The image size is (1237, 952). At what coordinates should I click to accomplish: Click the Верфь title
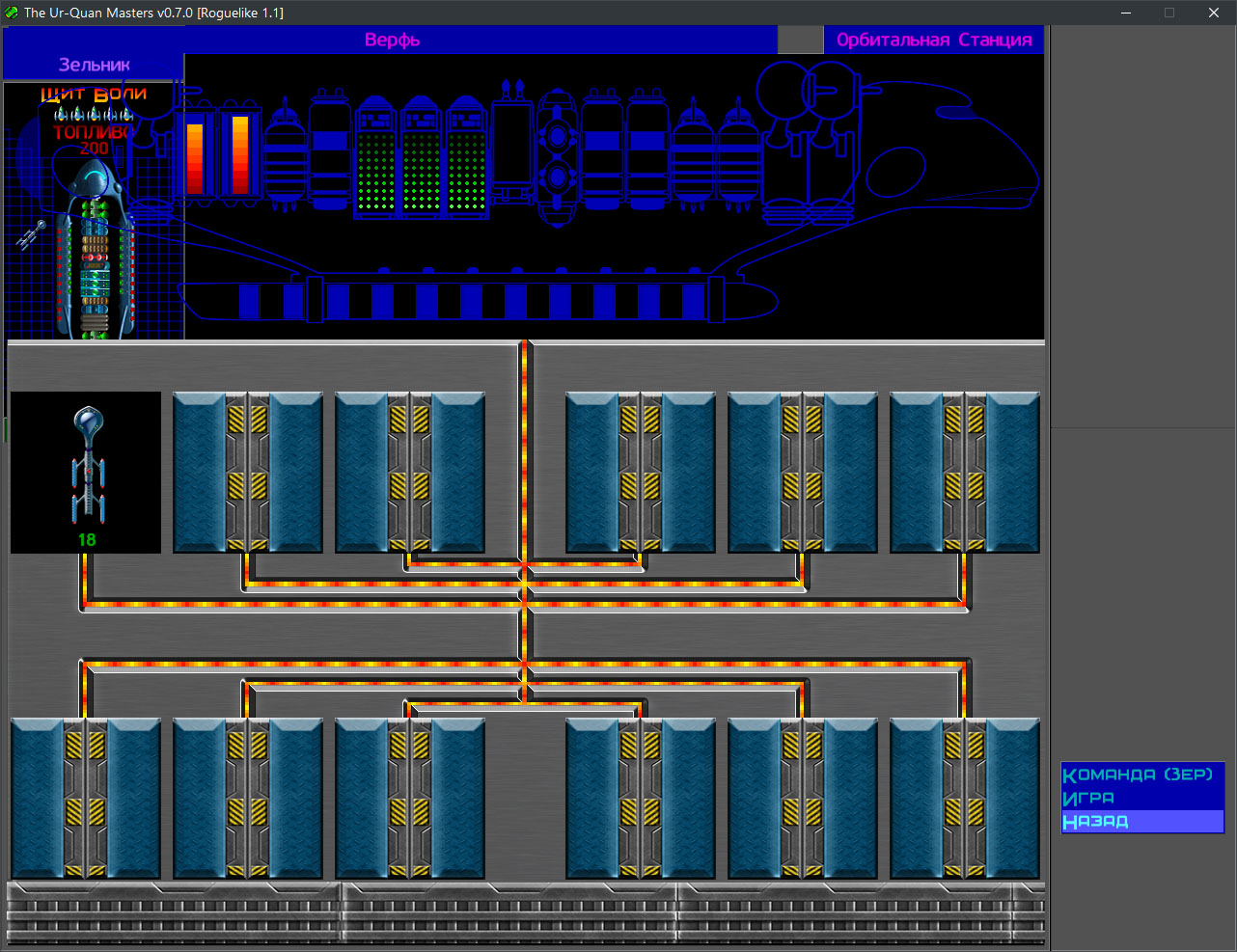(392, 41)
